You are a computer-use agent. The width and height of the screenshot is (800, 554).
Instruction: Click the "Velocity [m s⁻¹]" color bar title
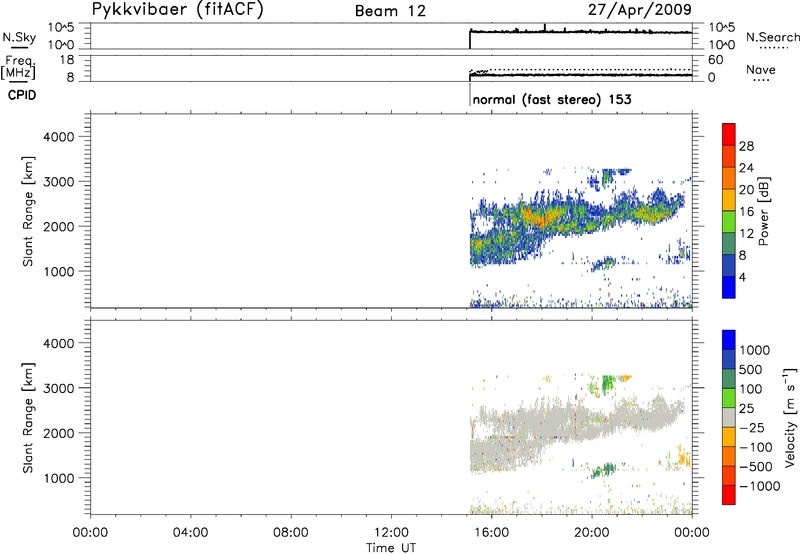pos(790,417)
